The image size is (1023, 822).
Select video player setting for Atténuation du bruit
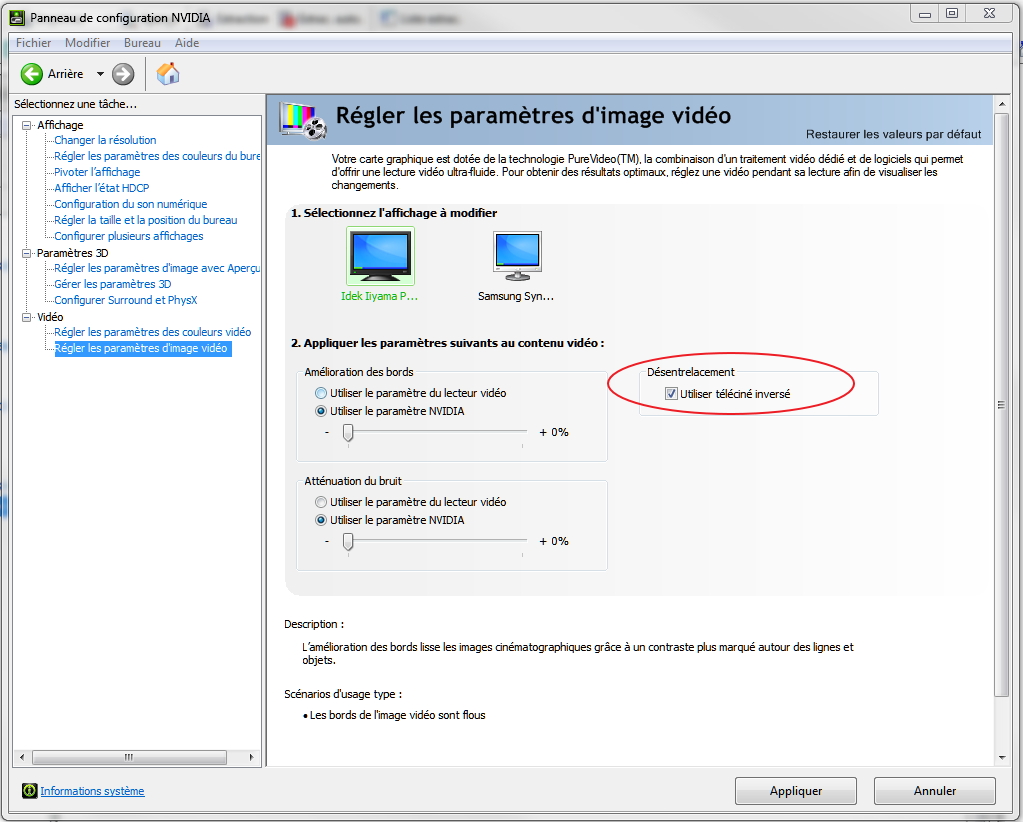(320, 502)
